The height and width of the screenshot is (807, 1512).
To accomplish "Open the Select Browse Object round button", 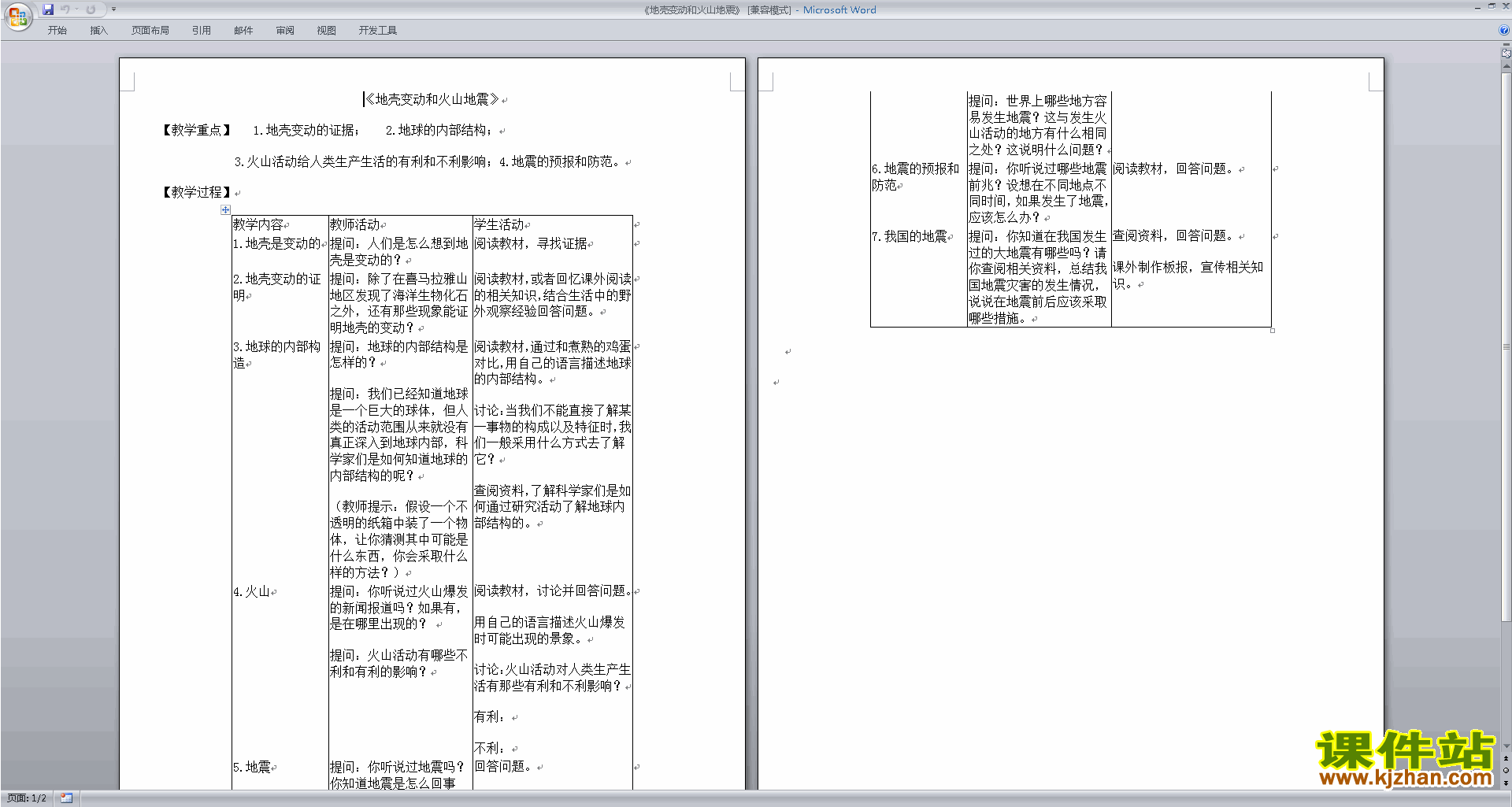I will click(1506, 770).
